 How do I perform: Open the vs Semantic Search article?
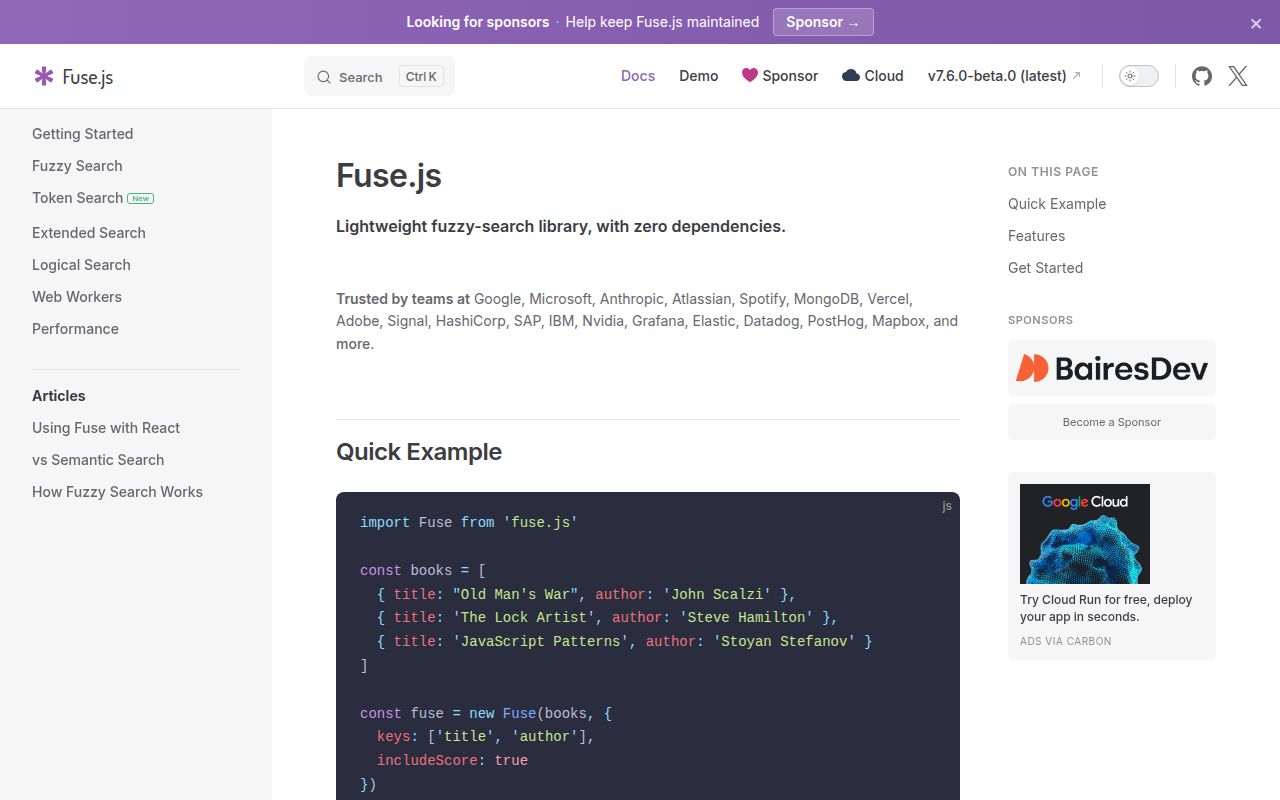click(x=98, y=460)
